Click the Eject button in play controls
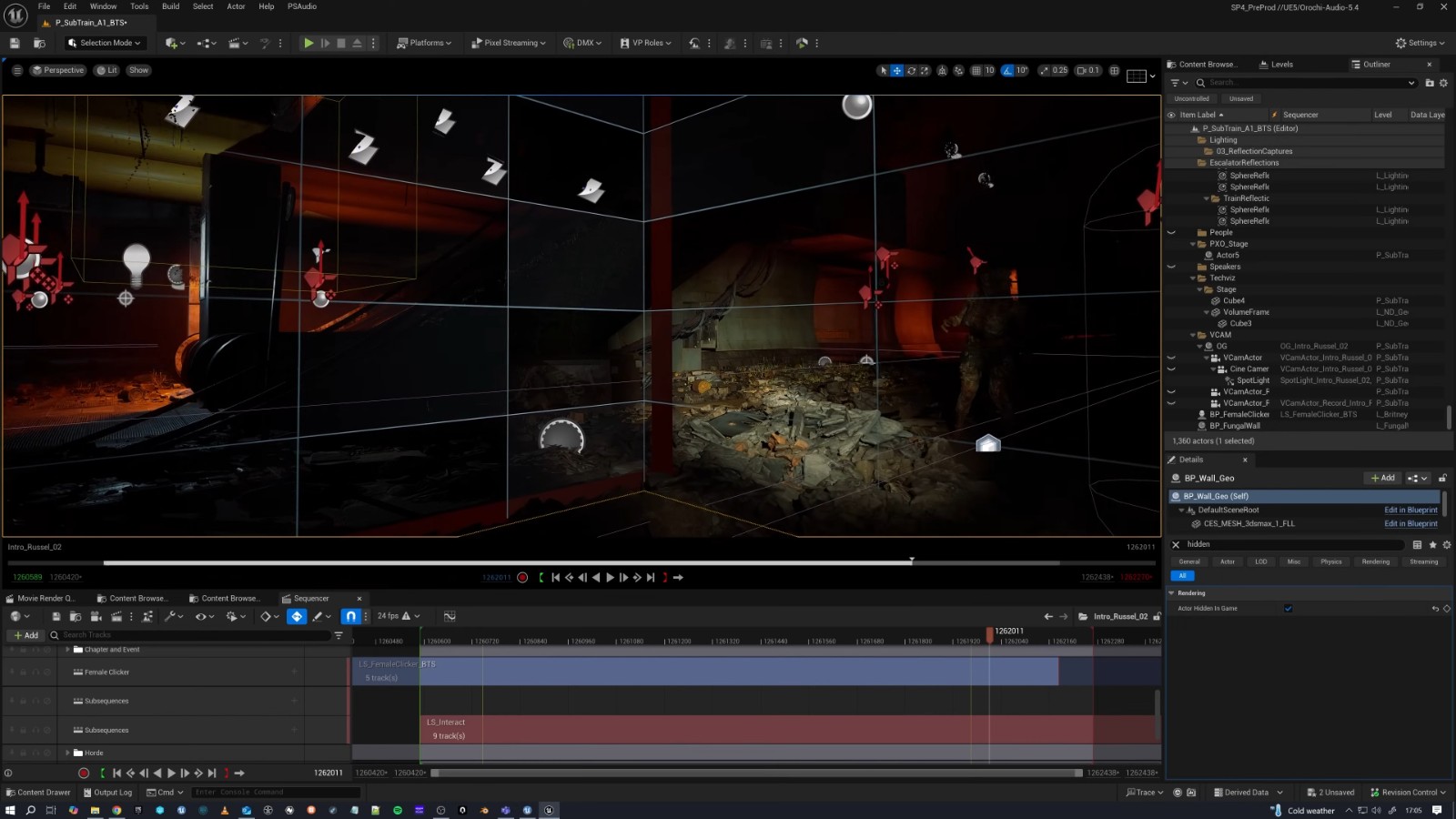1456x819 pixels. click(357, 43)
